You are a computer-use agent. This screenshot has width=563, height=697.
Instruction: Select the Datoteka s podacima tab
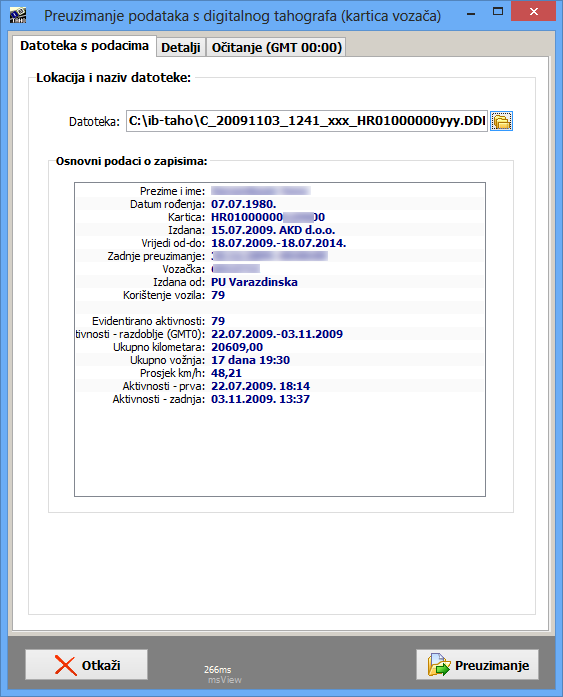(x=84, y=46)
